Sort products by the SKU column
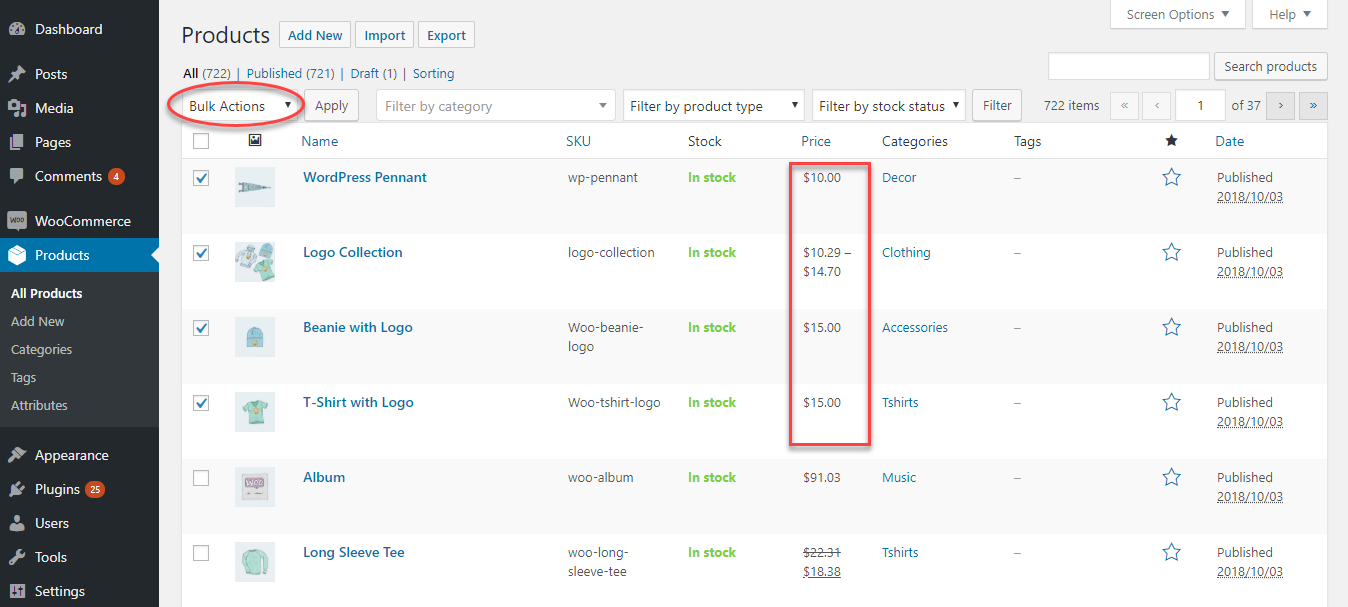This screenshot has width=1348, height=607. (578, 141)
